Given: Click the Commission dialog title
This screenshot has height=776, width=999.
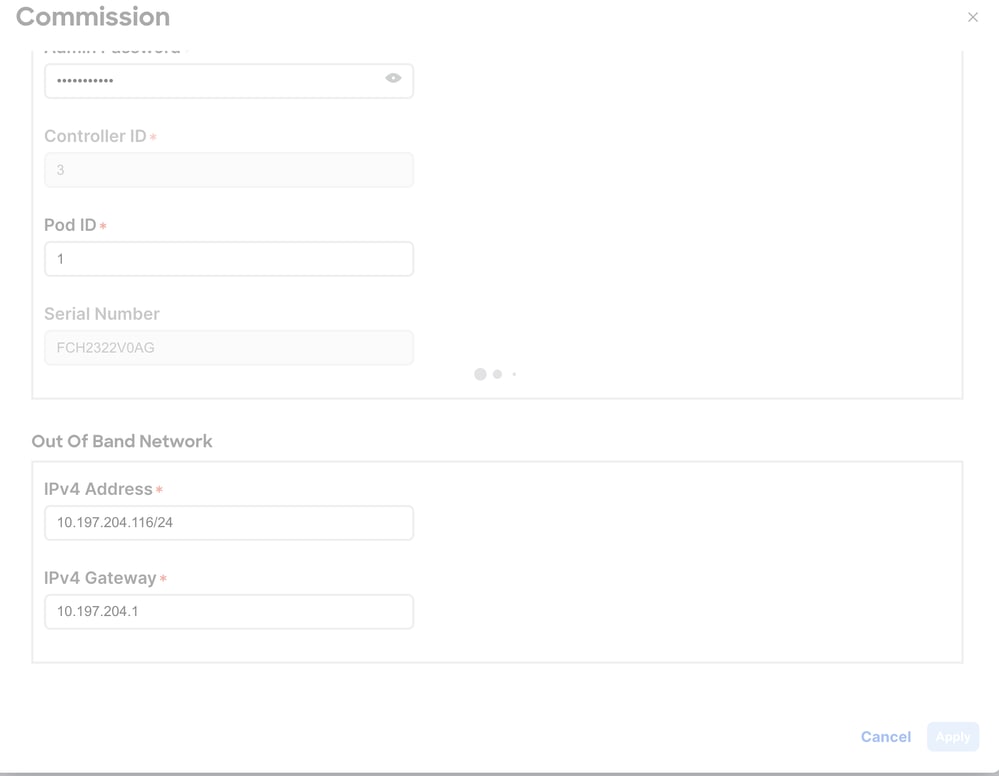Looking at the screenshot, I should tap(93, 17).
